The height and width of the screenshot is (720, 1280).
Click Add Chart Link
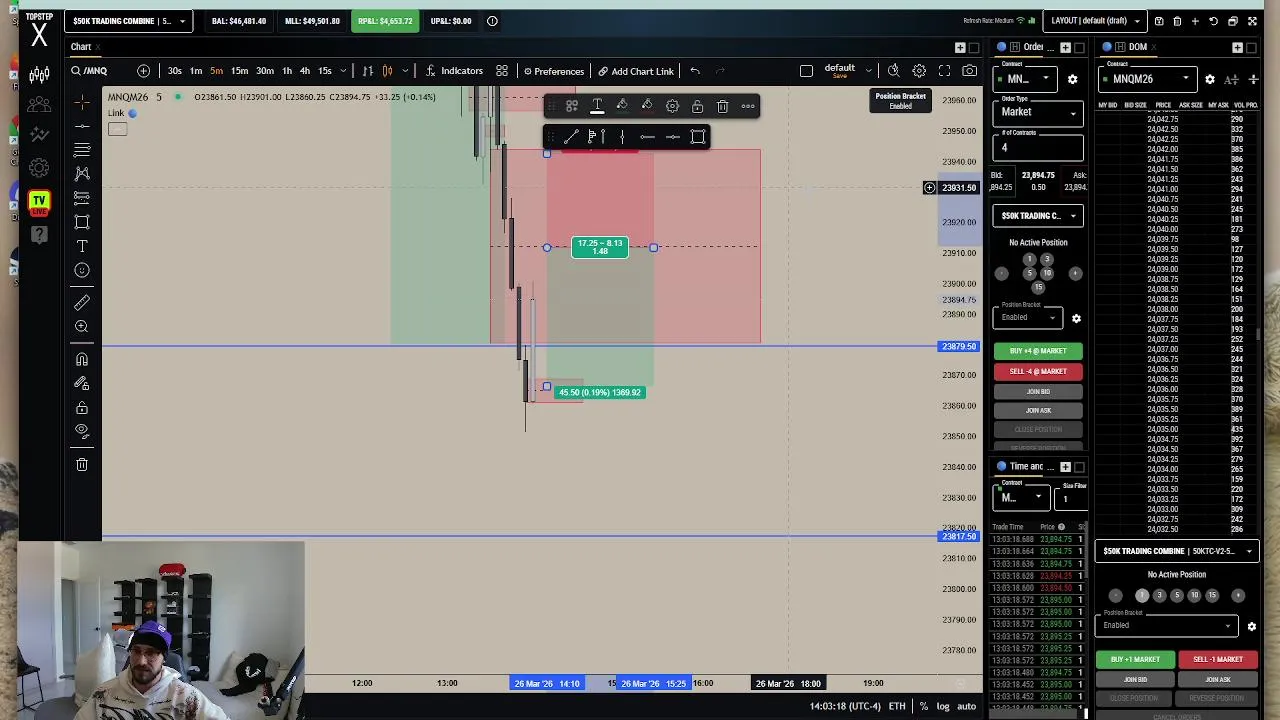(x=636, y=71)
